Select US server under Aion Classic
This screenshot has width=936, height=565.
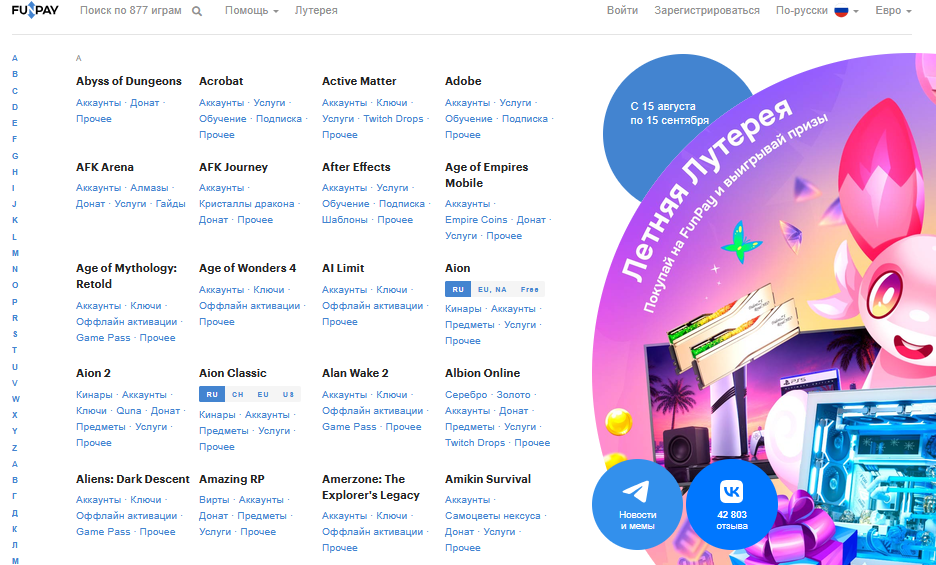288,395
